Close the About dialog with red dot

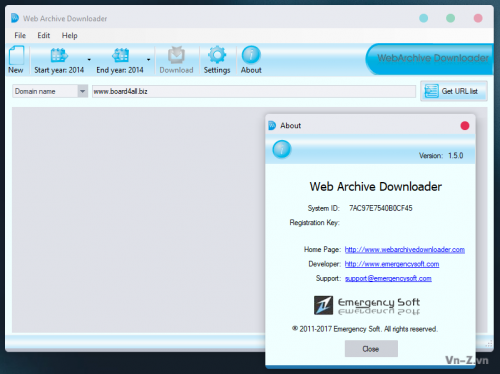coord(465,126)
